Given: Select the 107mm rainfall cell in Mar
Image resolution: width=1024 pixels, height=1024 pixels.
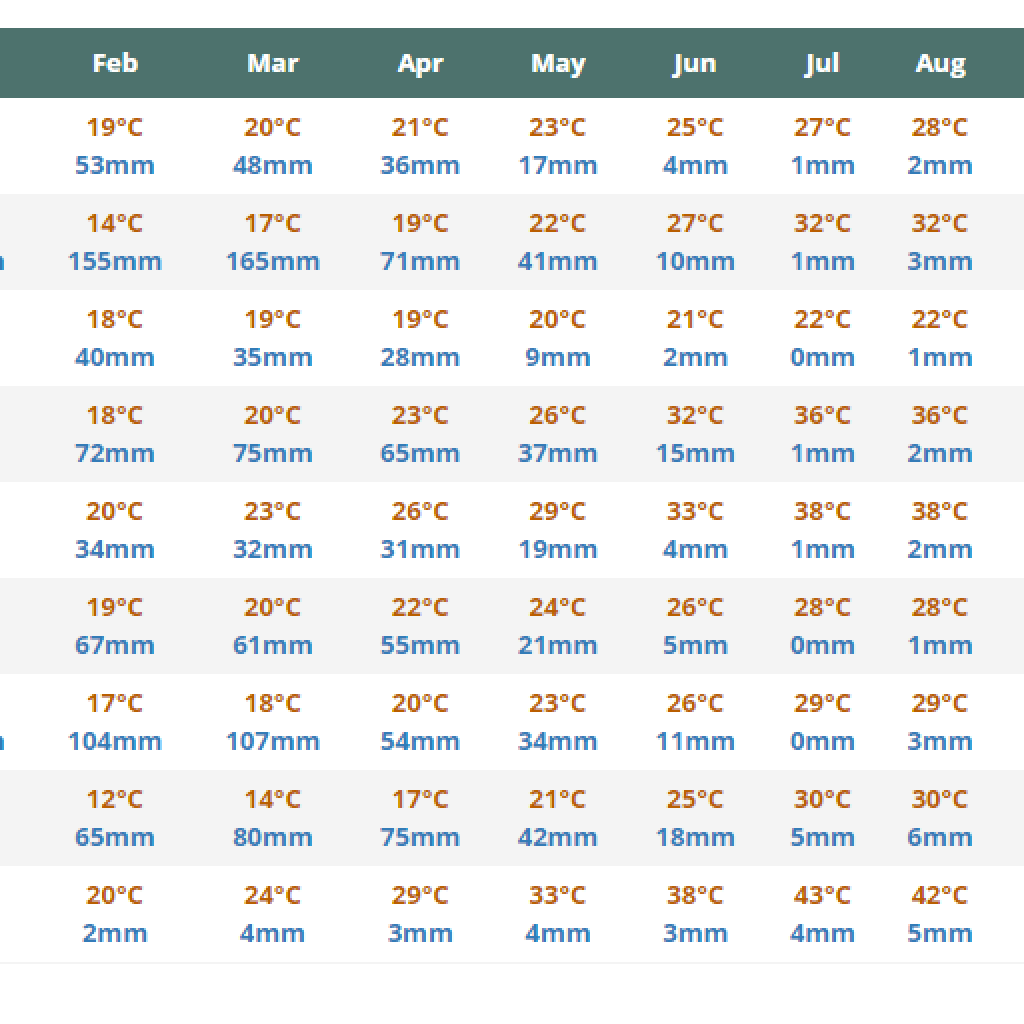Looking at the screenshot, I should pyautogui.click(x=272, y=741).
